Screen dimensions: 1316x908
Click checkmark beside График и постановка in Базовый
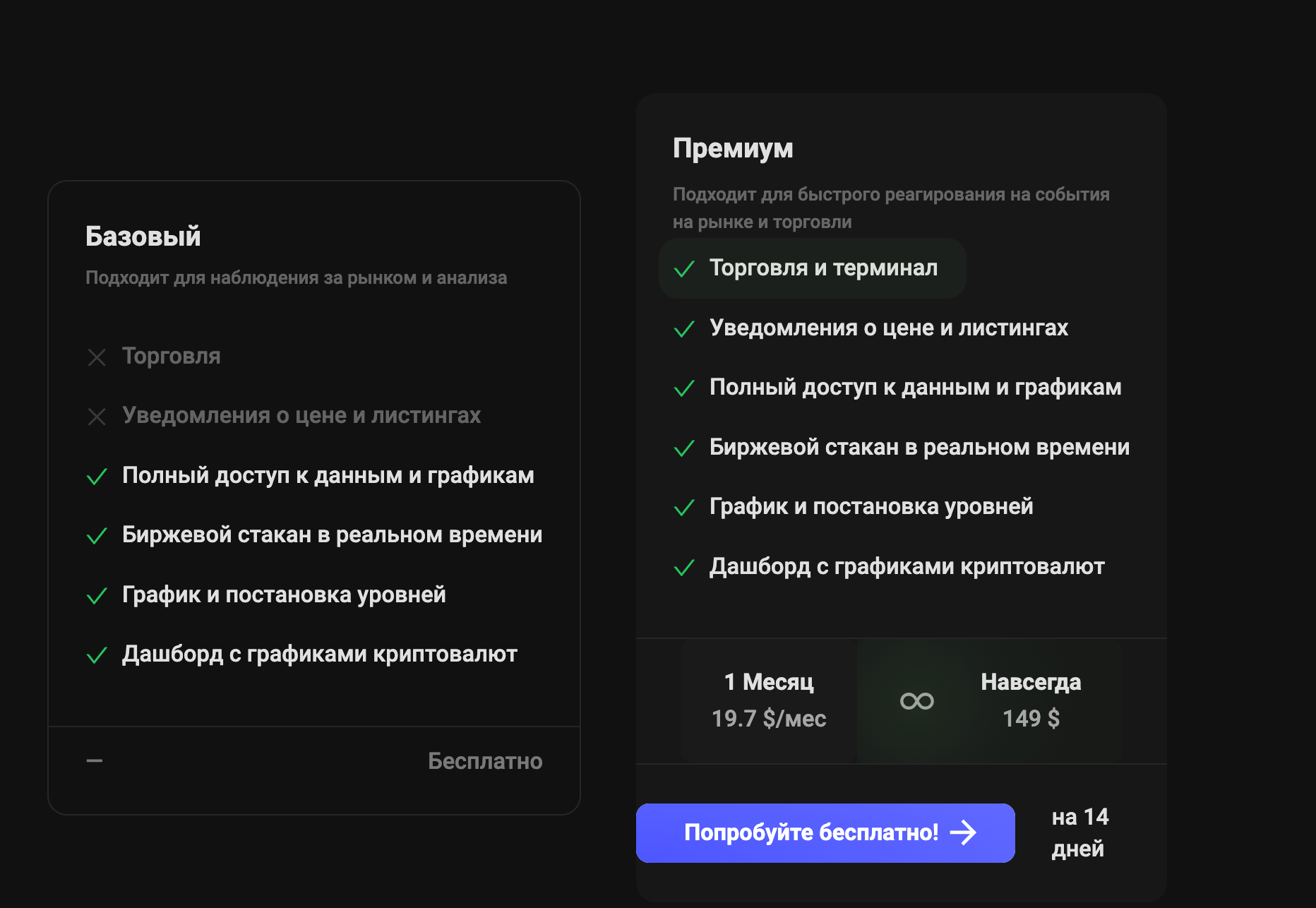[x=97, y=596]
